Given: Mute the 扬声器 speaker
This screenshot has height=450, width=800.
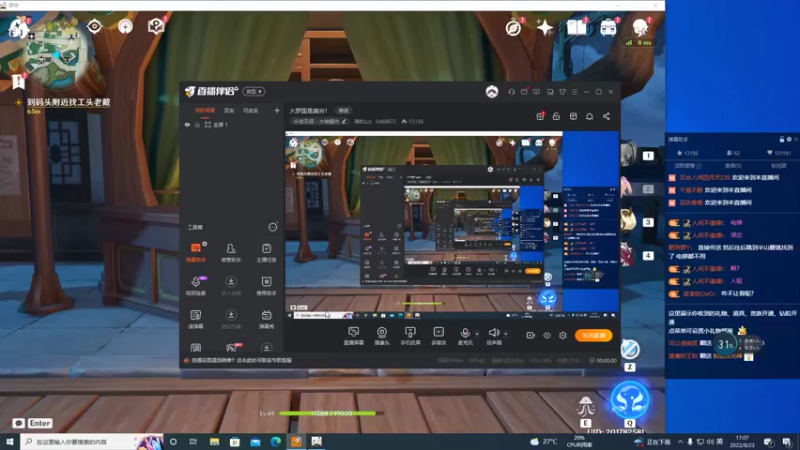Looking at the screenshot, I should [x=494, y=336].
